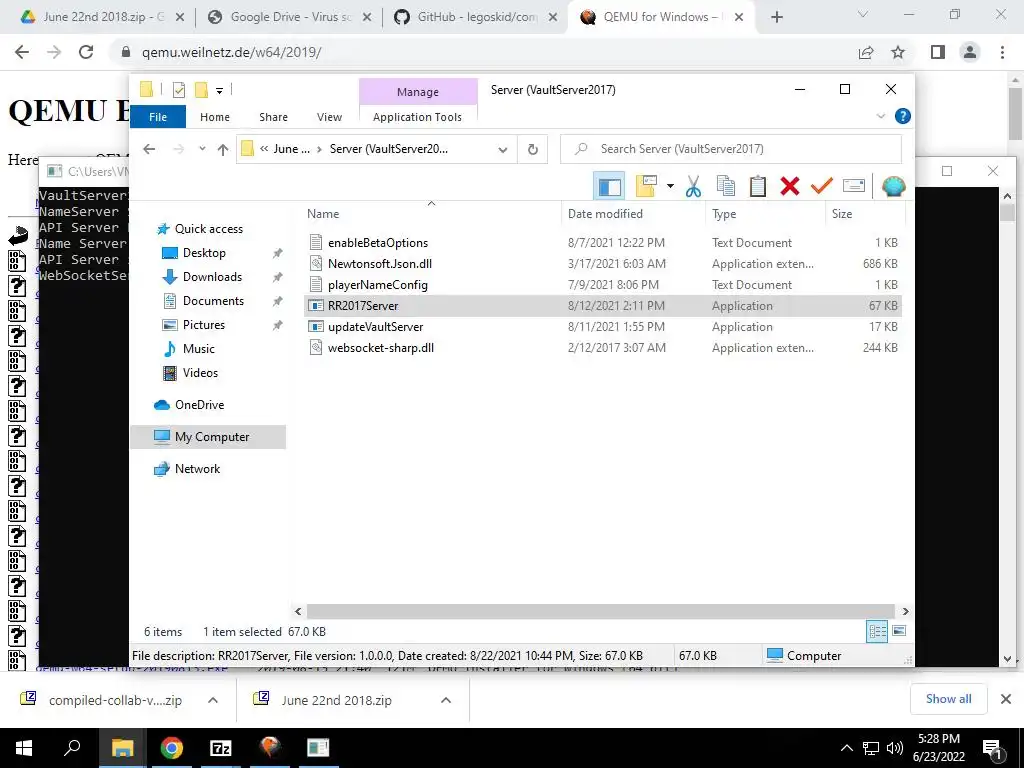Expand compiled-collab zip download options chevron
1024x768 pixels.
pos(213,700)
